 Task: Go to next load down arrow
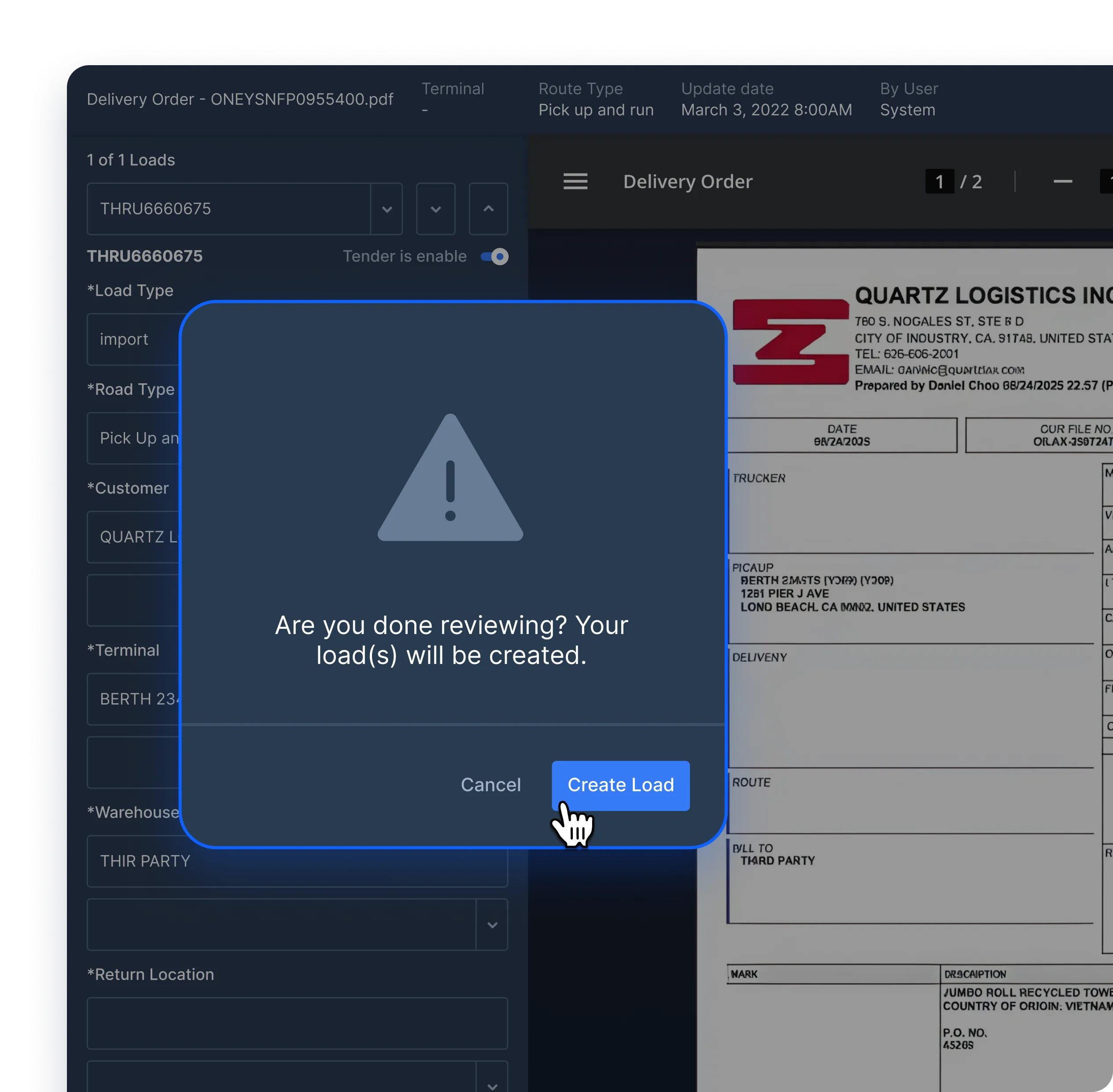pos(435,209)
